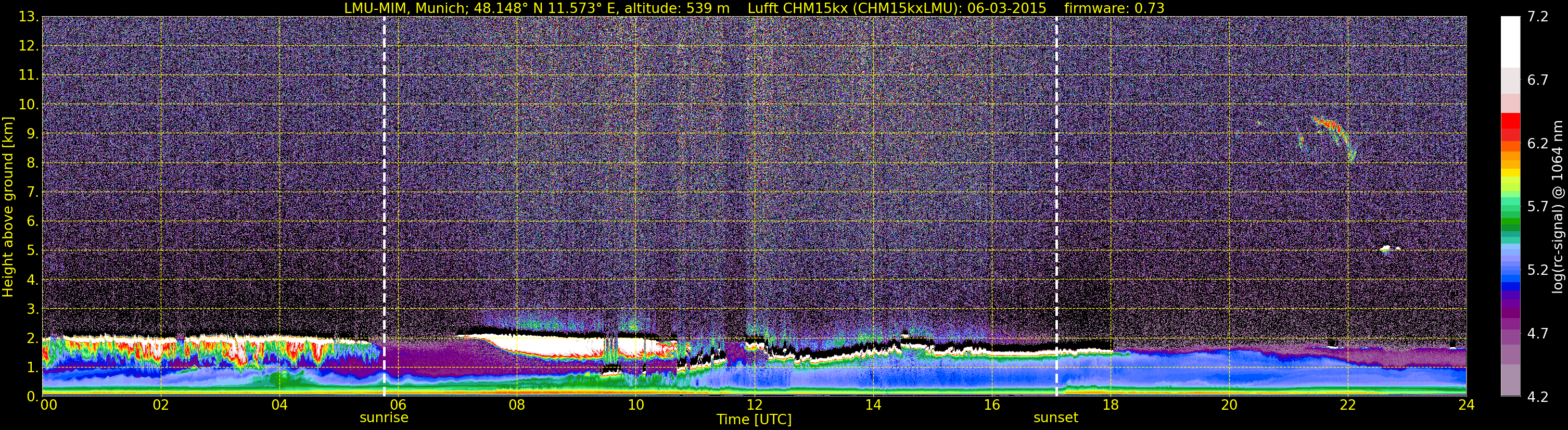Click the white dashed sunrise line
Viewport: 1568px width, 430px height.
point(384,207)
